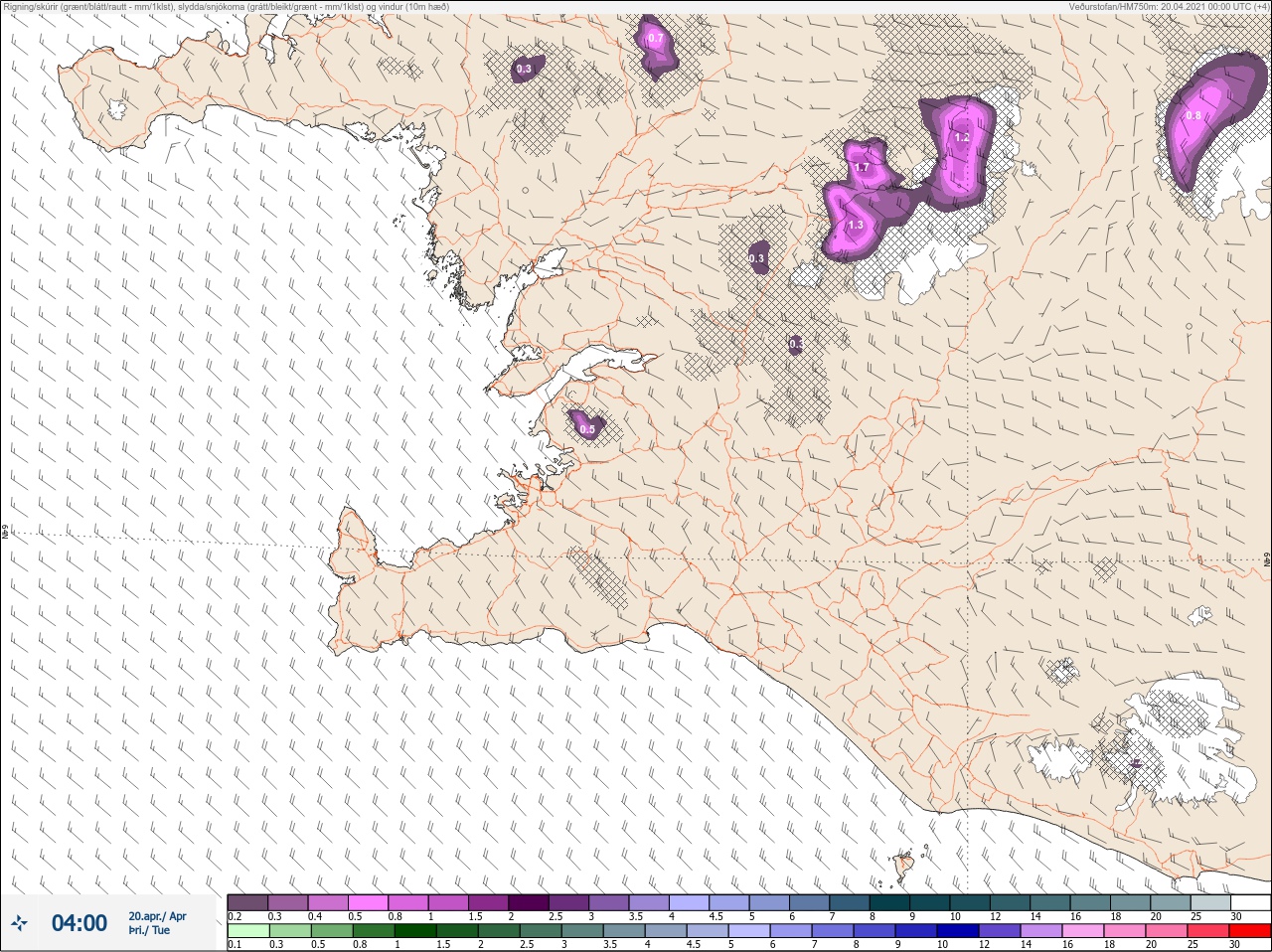
Task: Click the 0.5 snowfall value on map
Action: click(x=587, y=430)
